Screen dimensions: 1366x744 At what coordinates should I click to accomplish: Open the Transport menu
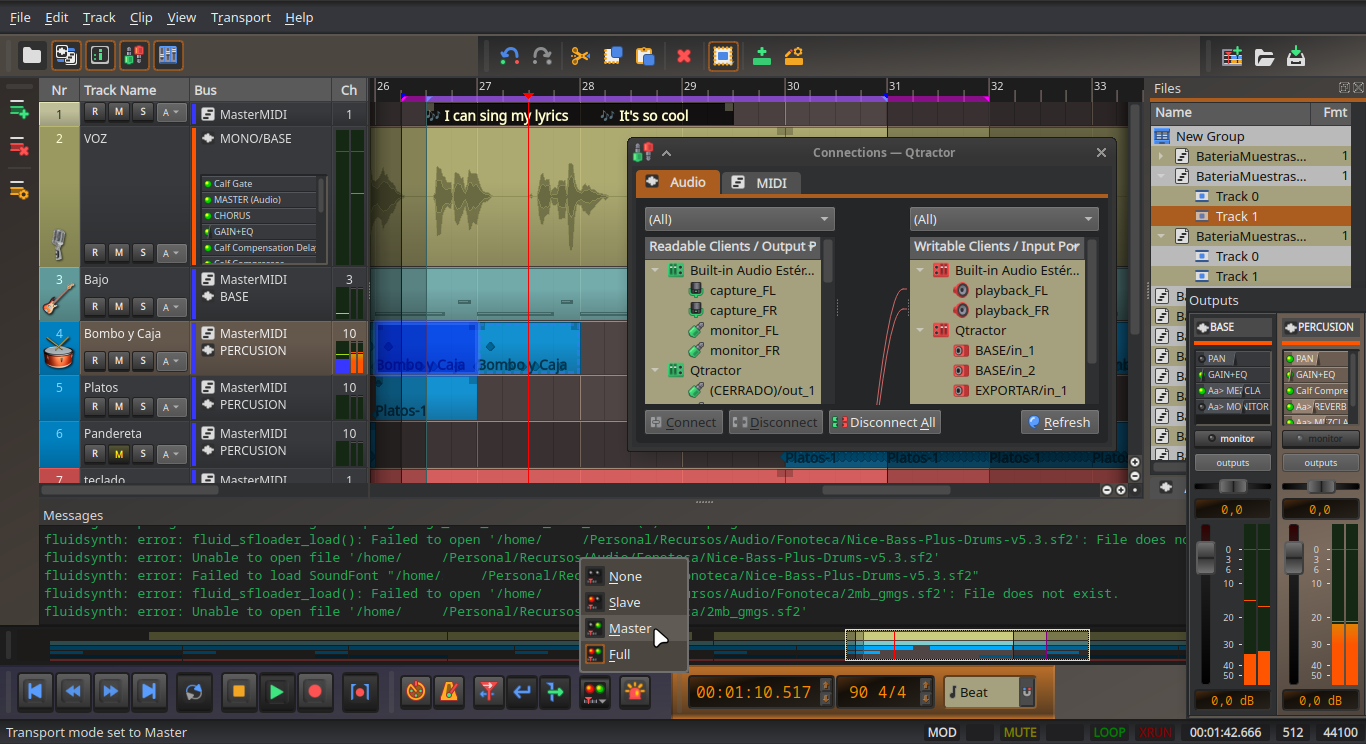[240, 17]
